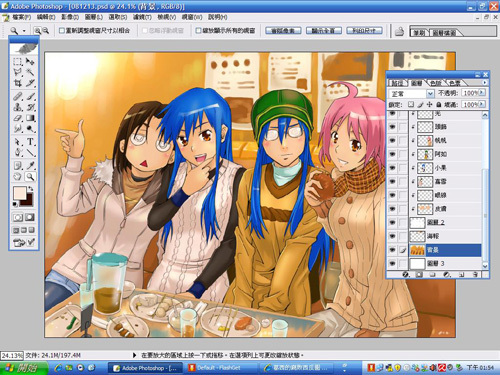Screen dimensions: 500x375
Task: Hide the 圖層 3 layer
Action: tap(392, 263)
